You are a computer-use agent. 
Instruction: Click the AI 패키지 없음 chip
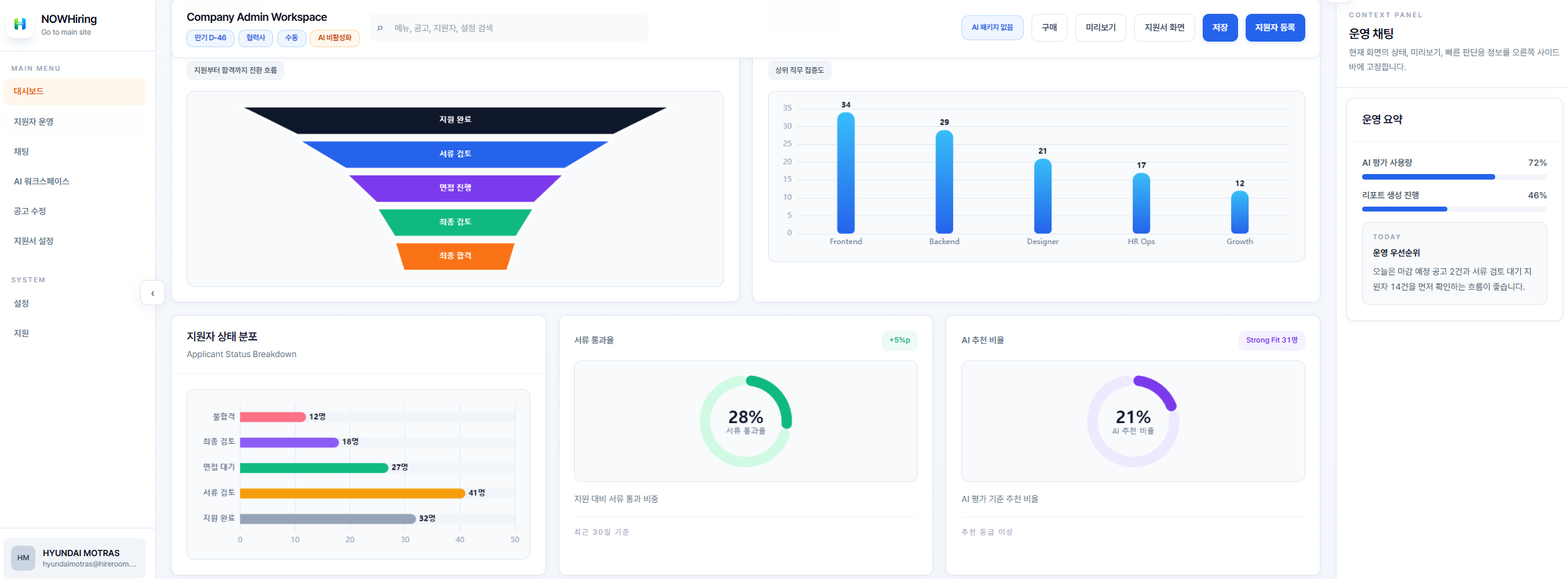click(992, 28)
